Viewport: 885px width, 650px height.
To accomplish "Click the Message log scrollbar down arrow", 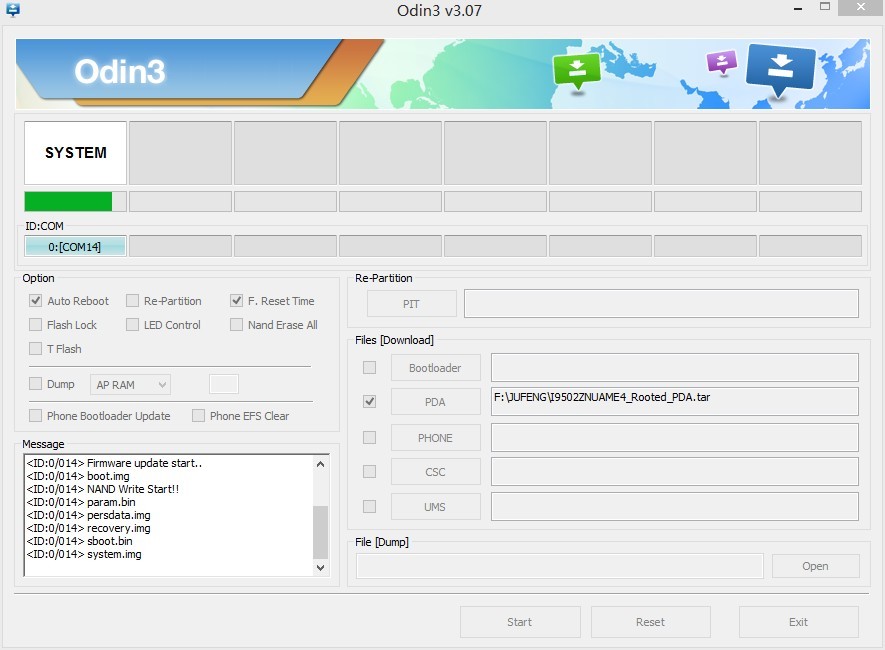I will click(321, 567).
